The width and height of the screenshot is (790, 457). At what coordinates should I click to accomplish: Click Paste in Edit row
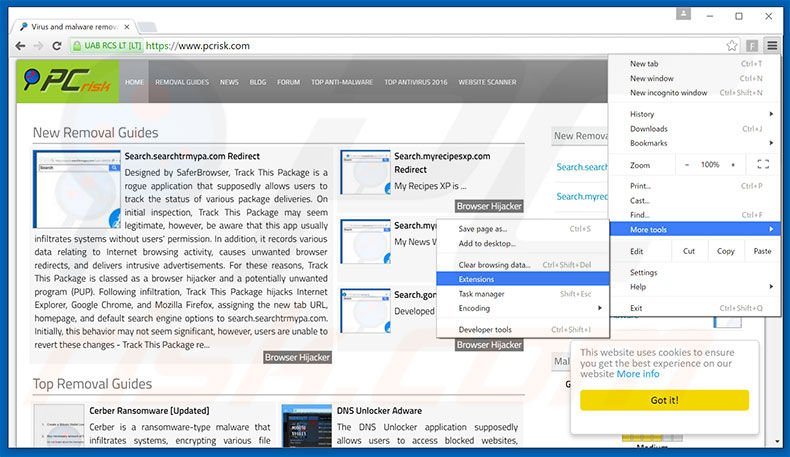pyautogui.click(x=762, y=251)
